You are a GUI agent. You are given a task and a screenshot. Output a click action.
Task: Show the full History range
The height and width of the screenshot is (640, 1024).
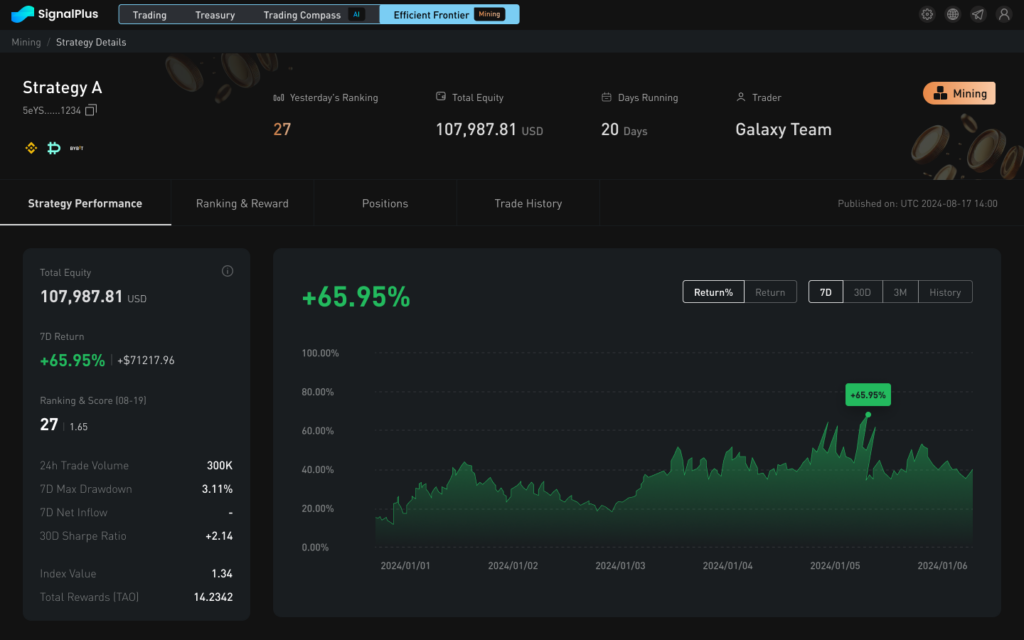tap(944, 292)
